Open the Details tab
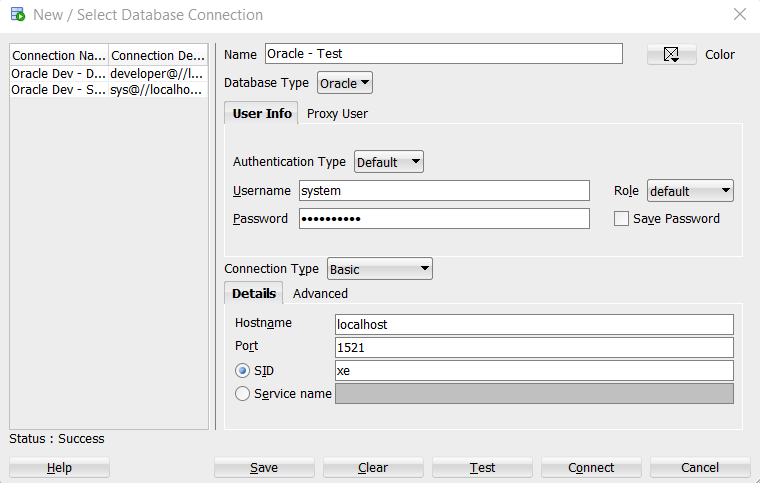This screenshot has width=760, height=483. (254, 294)
